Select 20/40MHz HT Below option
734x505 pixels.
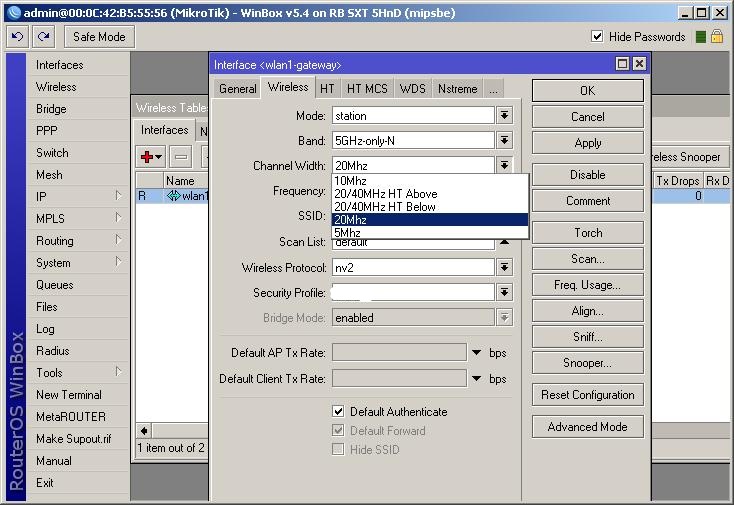pyautogui.click(x=430, y=207)
